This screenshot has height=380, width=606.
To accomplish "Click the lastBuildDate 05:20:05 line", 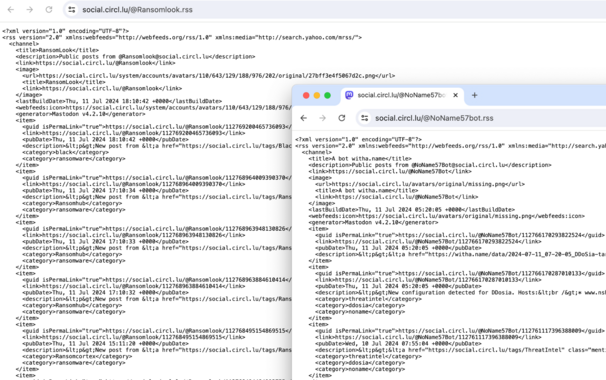I will pos(412,210).
